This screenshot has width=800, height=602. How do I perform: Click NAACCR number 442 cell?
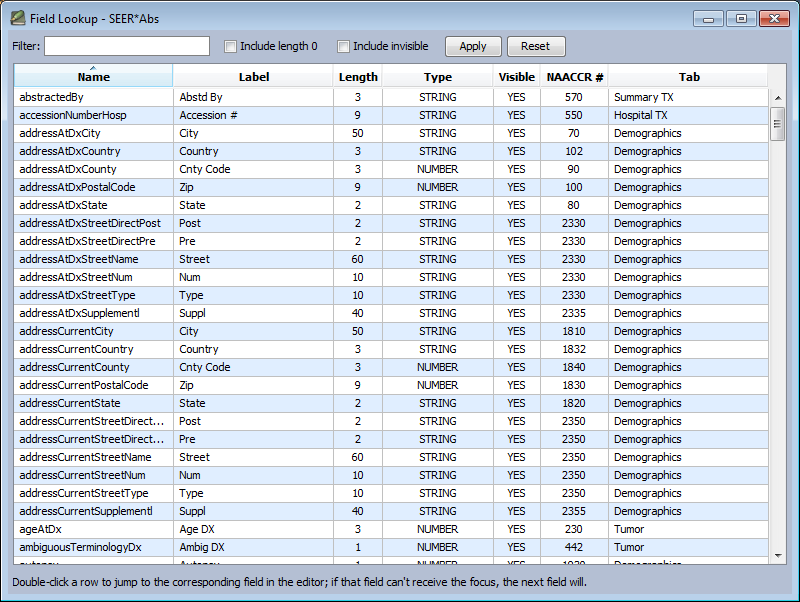point(574,547)
